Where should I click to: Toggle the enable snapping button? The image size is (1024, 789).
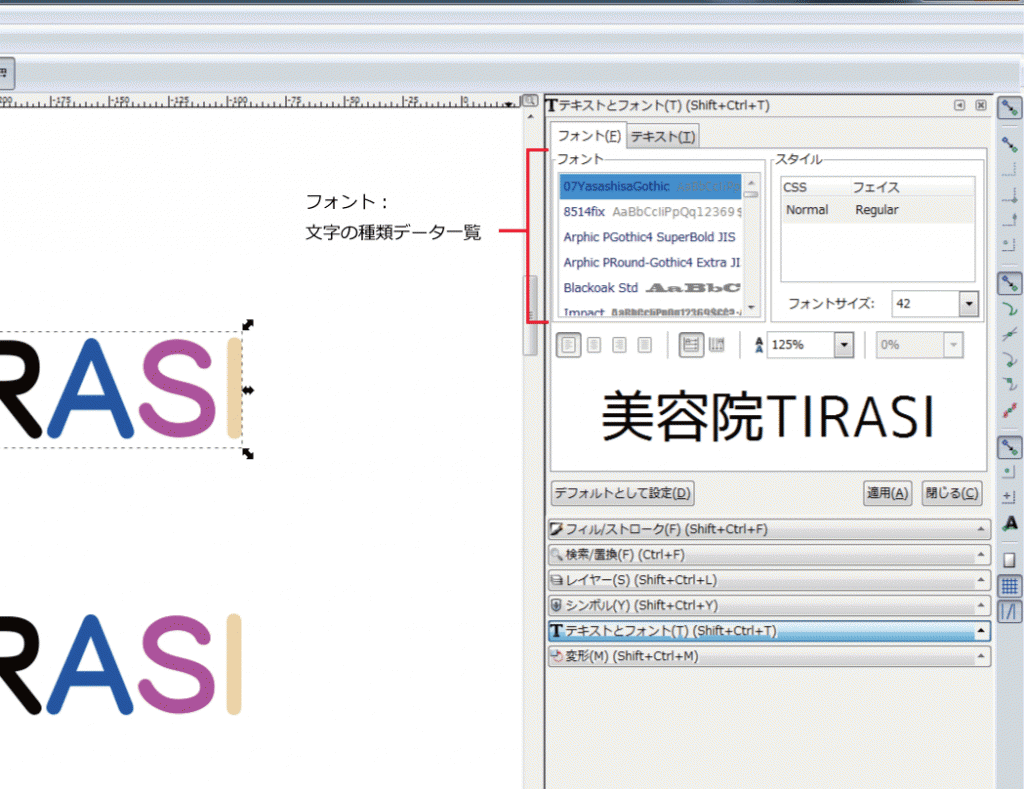tap(1010, 108)
